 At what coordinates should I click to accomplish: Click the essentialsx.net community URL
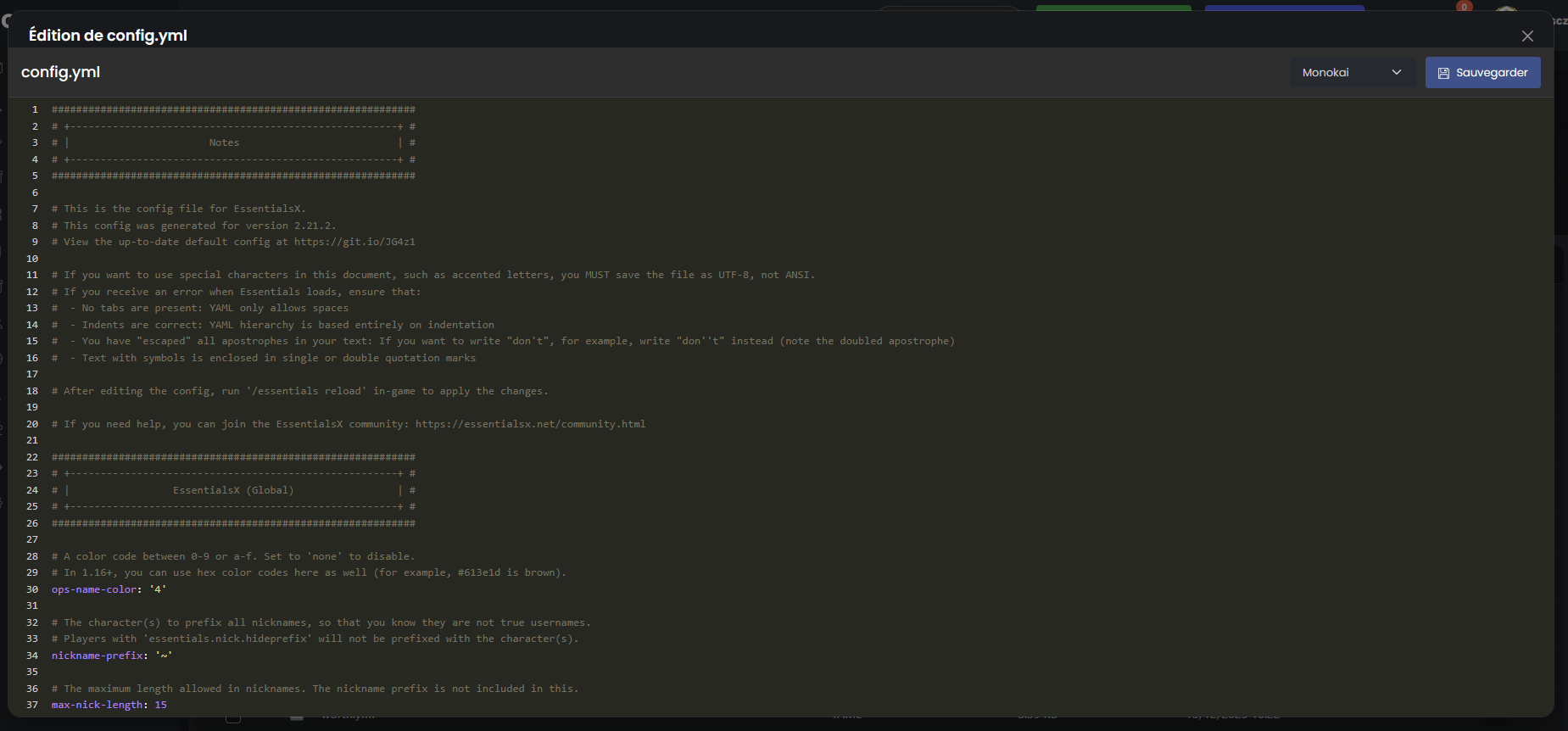(530, 424)
